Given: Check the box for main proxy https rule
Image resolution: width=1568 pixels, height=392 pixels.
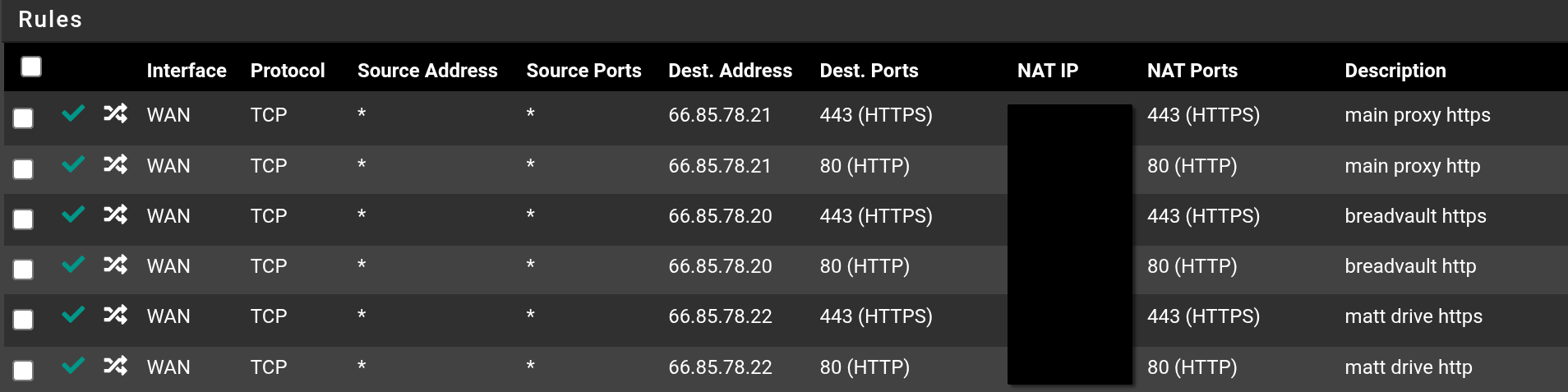Looking at the screenshot, I should coord(23,118).
